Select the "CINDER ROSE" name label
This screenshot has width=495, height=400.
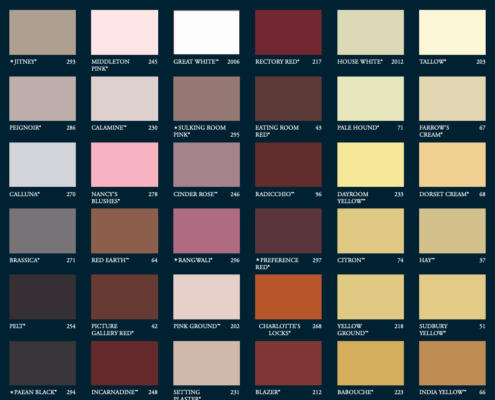coord(195,194)
